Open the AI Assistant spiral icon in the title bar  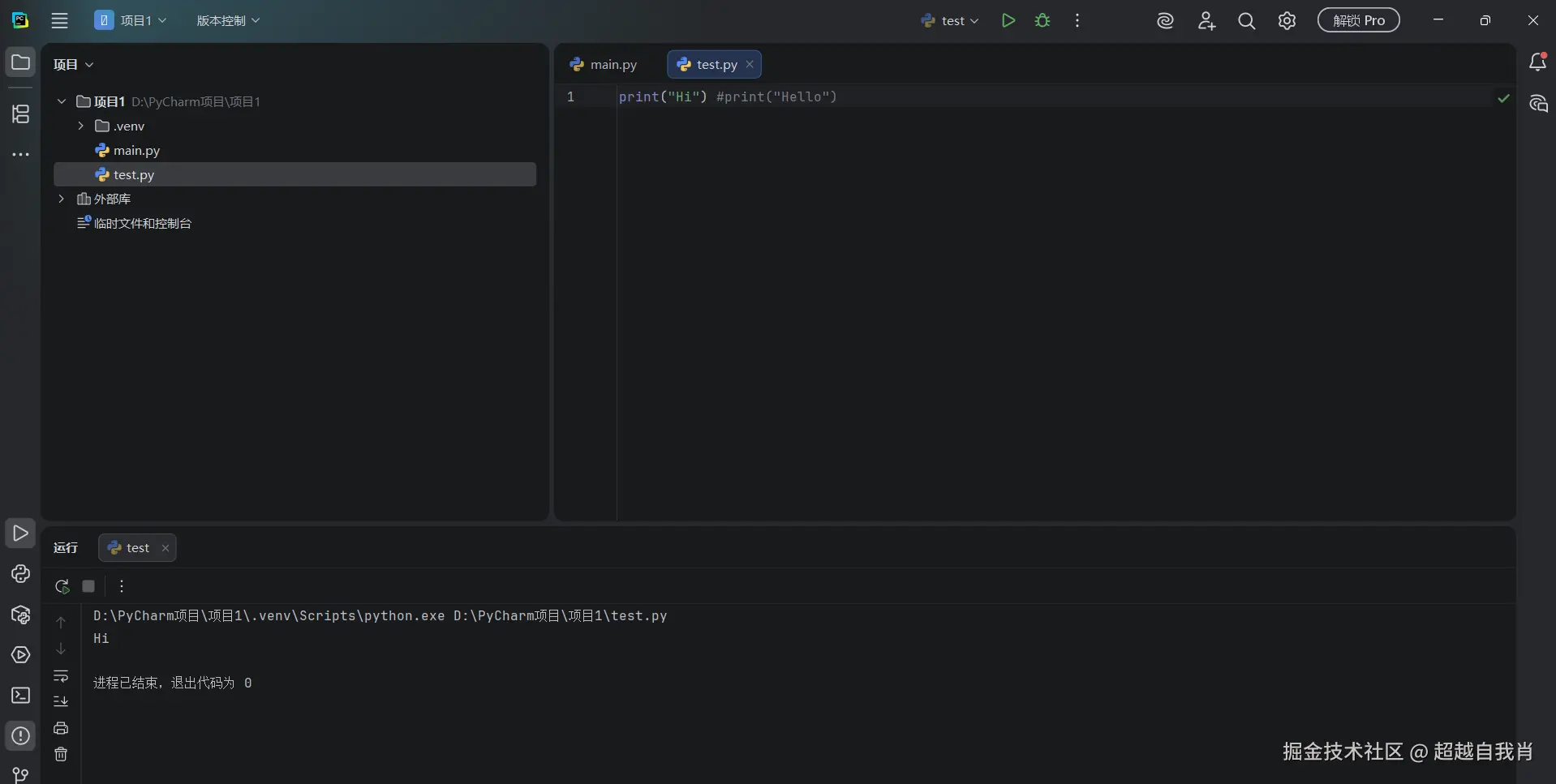coord(1165,21)
